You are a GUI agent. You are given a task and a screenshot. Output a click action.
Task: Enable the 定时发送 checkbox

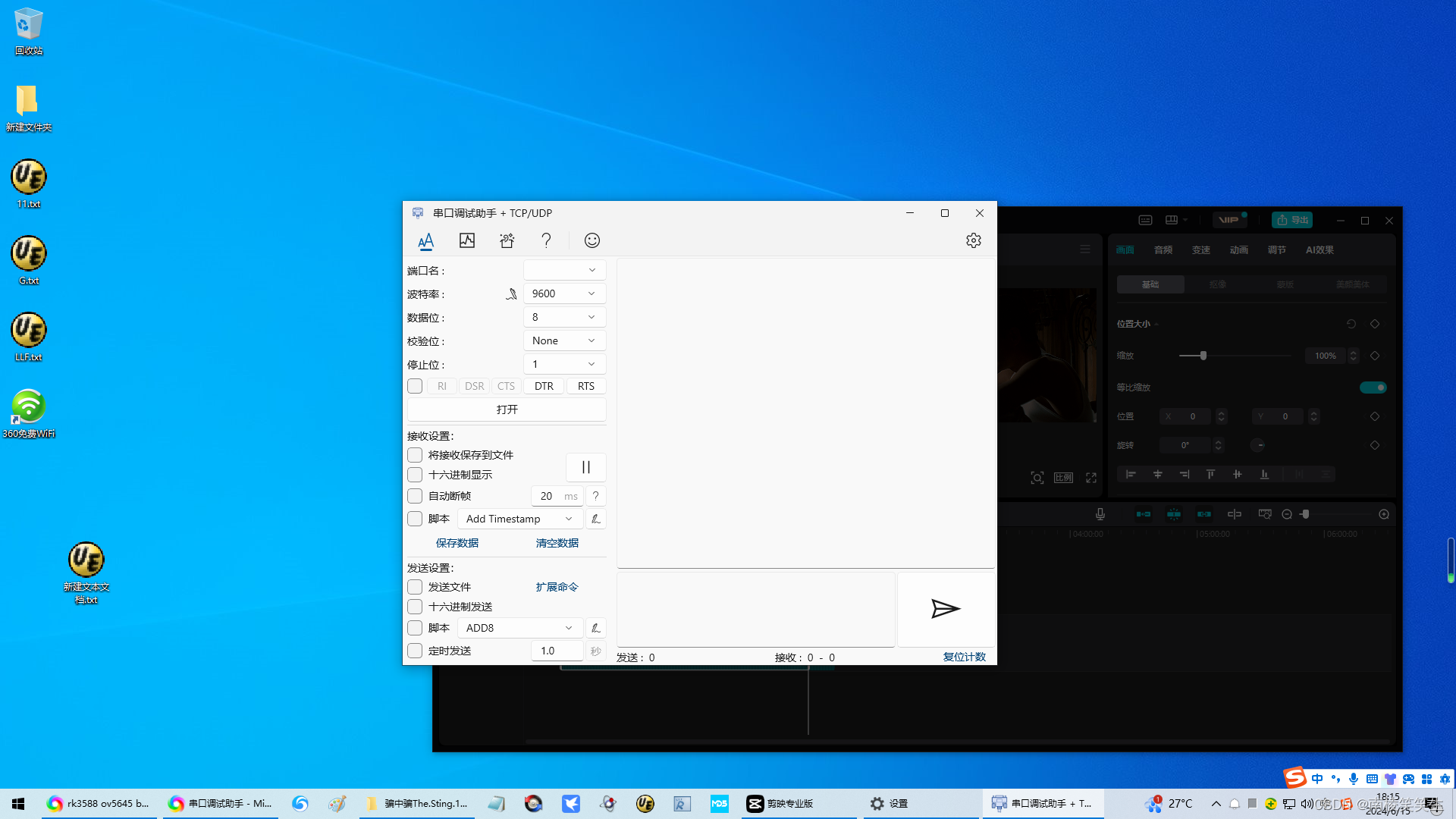(414, 650)
